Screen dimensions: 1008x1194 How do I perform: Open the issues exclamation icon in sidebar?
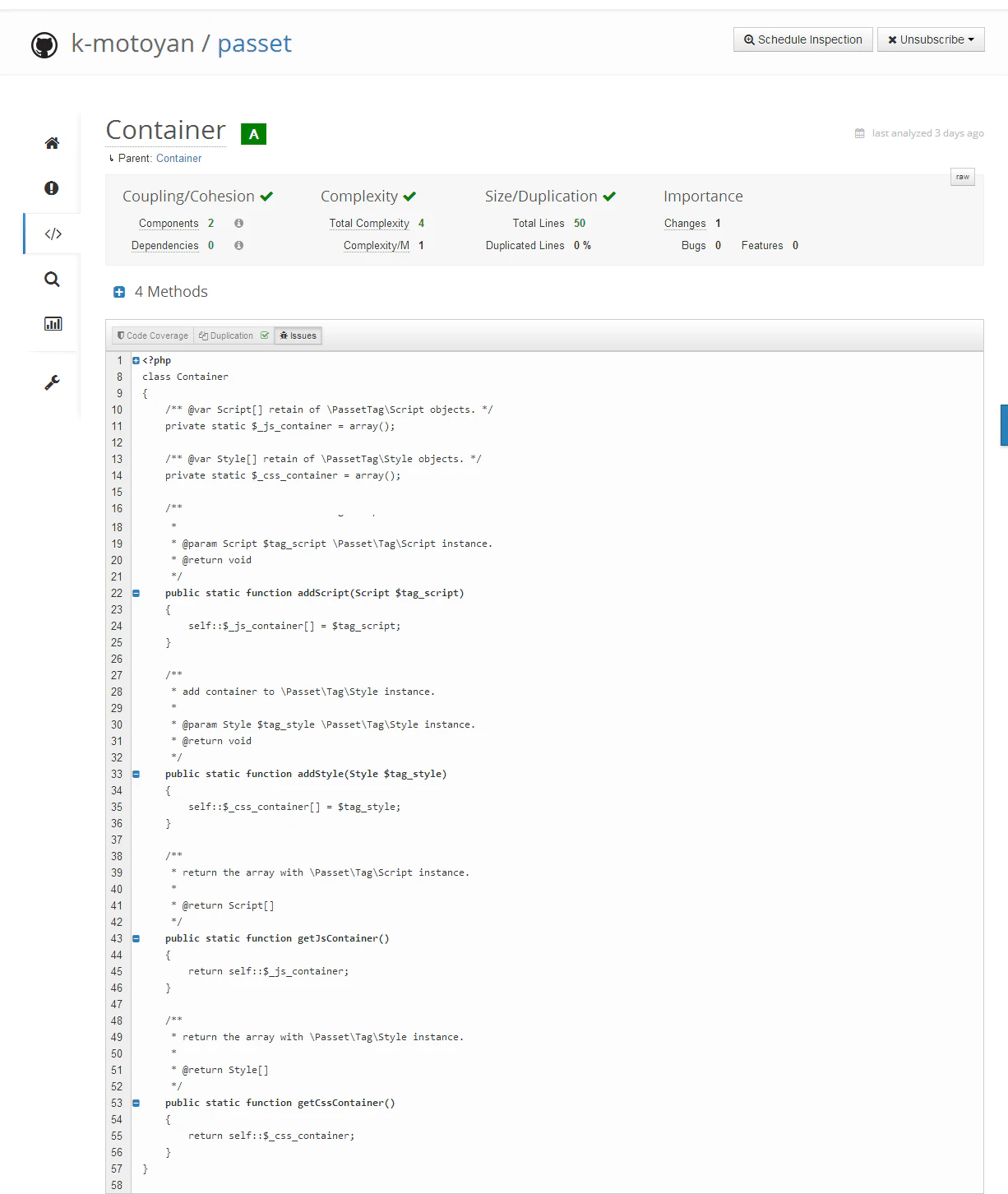click(x=51, y=188)
